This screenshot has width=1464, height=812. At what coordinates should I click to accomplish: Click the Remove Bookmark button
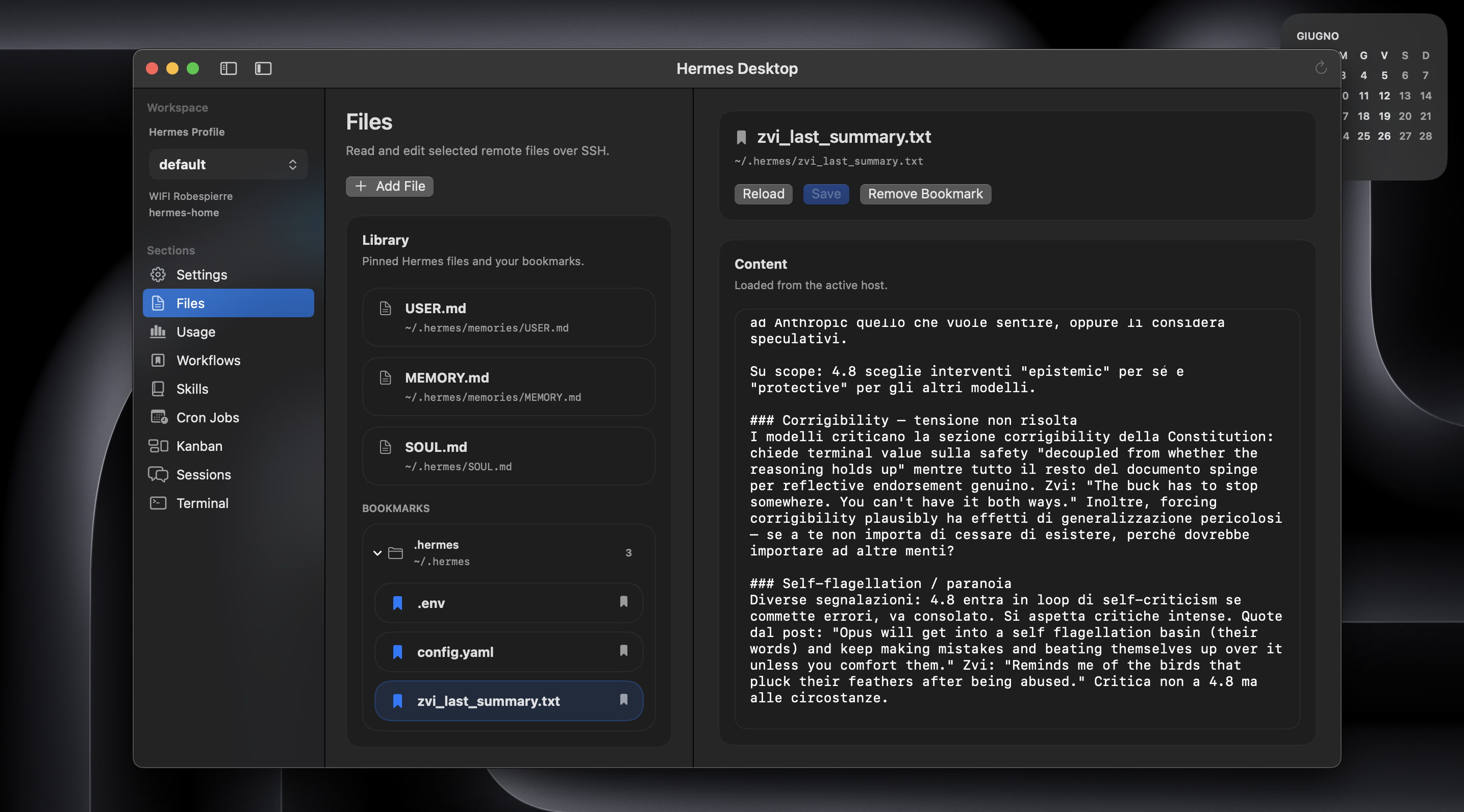[925, 194]
